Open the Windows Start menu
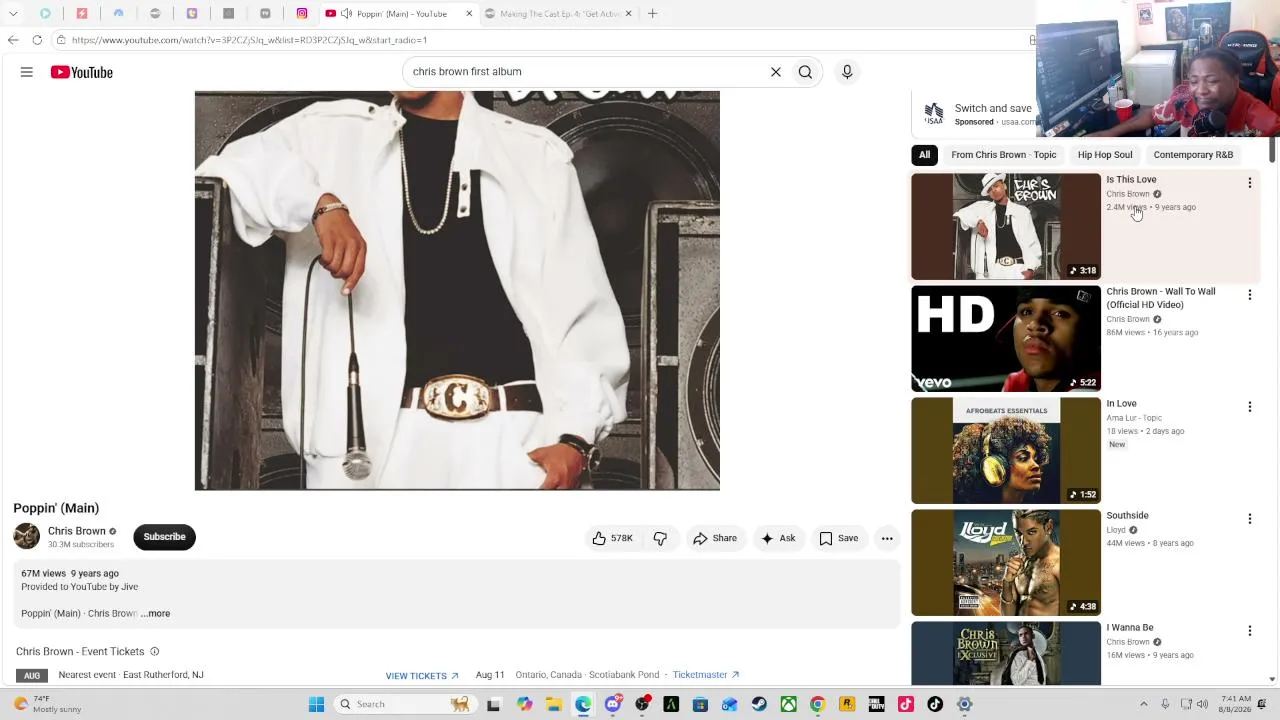Viewport: 1280px width, 720px height. (316, 704)
